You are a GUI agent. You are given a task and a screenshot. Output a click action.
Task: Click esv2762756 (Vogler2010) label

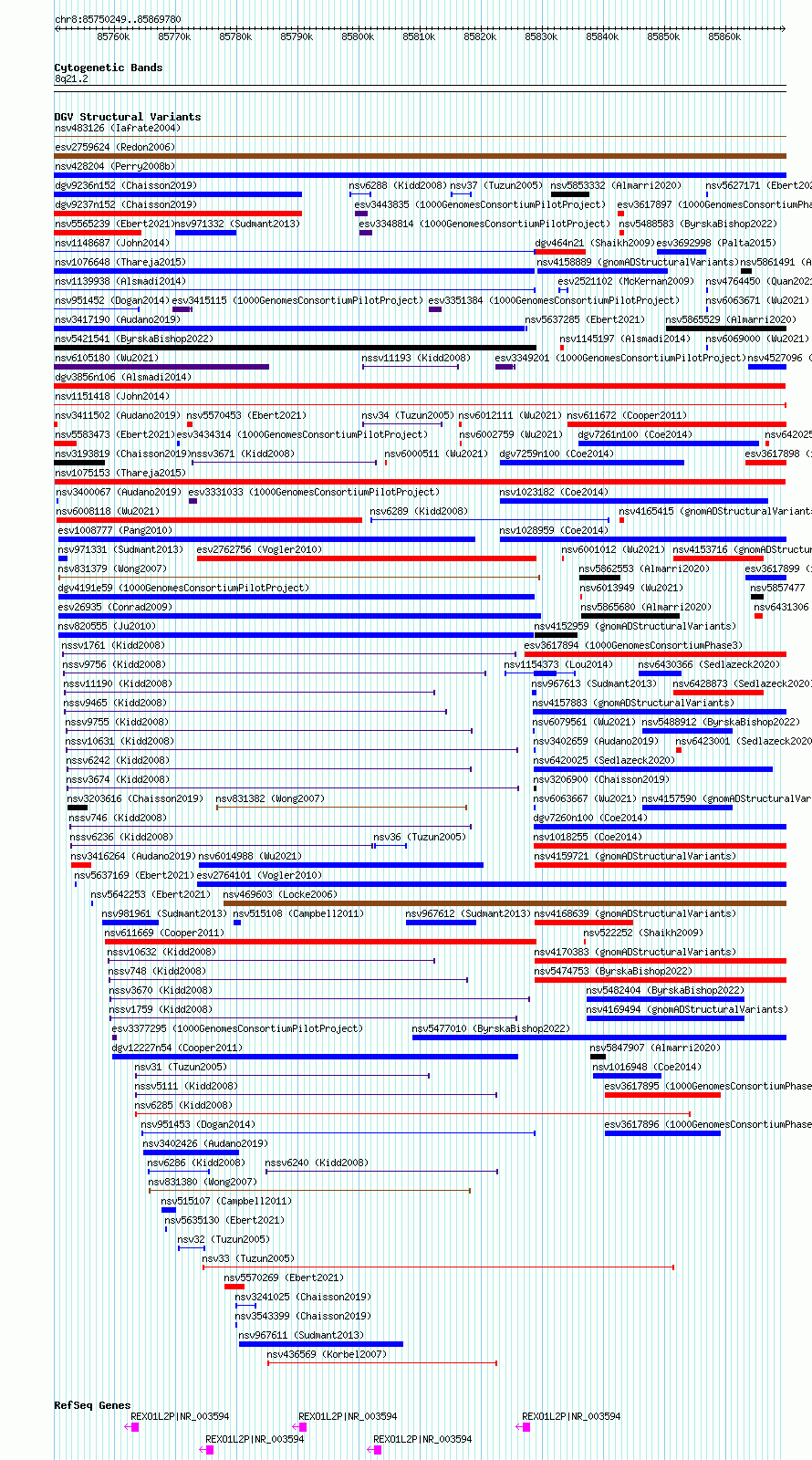pyautogui.click(x=259, y=550)
